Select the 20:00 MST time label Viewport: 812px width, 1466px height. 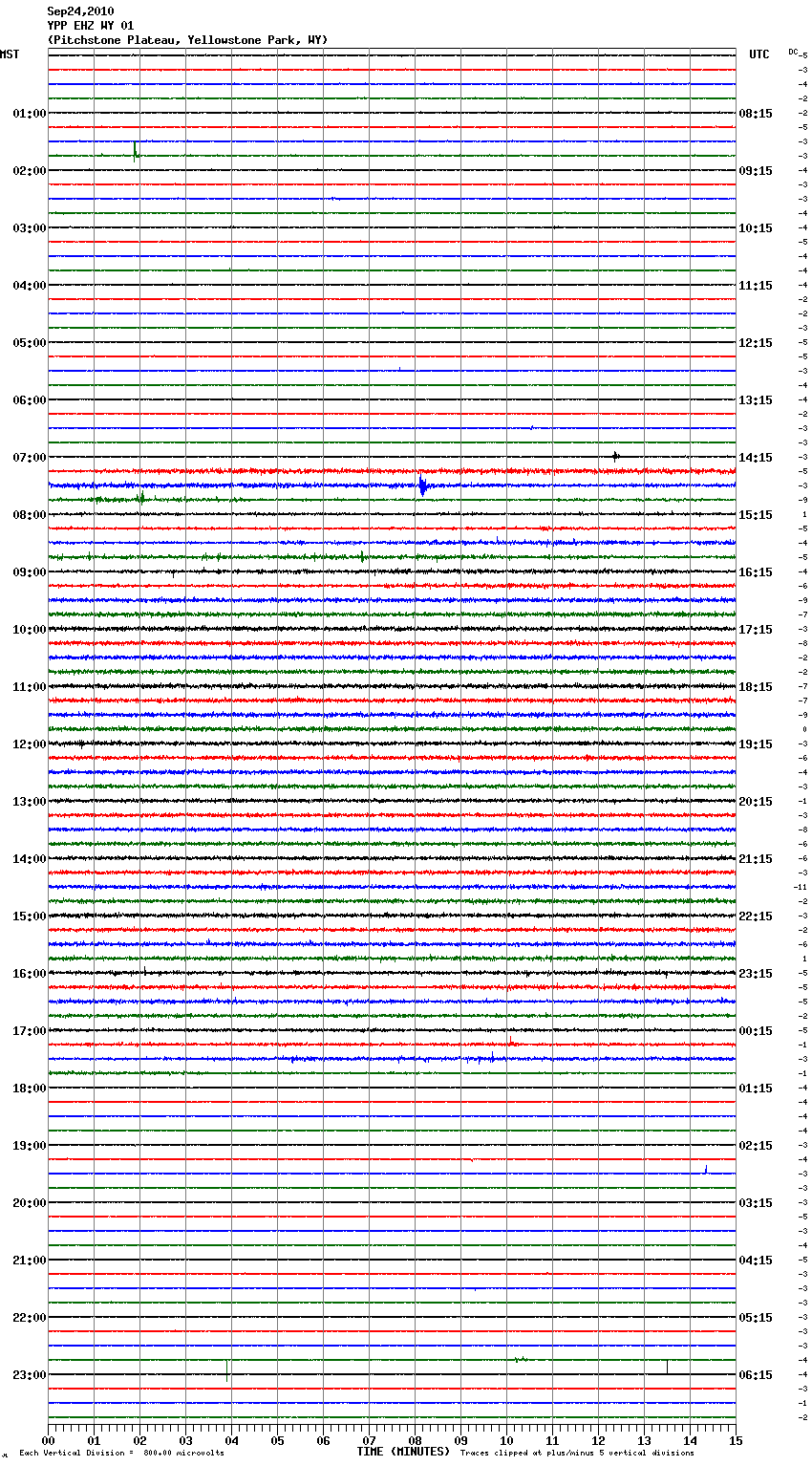click(29, 1203)
